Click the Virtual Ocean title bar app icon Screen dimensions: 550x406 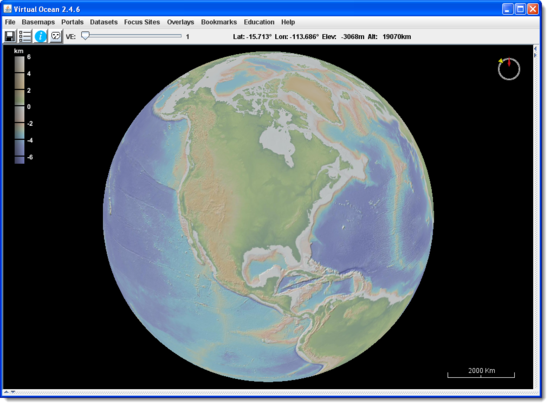pyautogui.click(x=8, y=9)
